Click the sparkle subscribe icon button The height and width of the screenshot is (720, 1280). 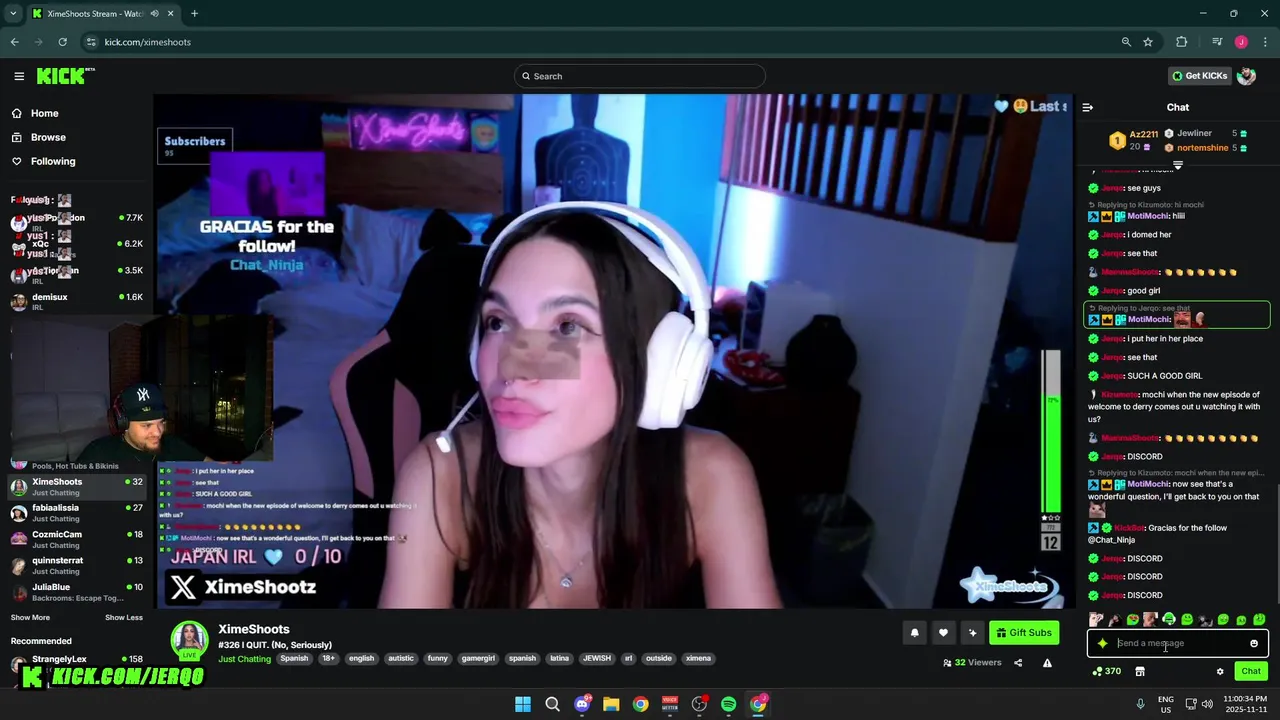pyautogui.click(x=972, y=632)
